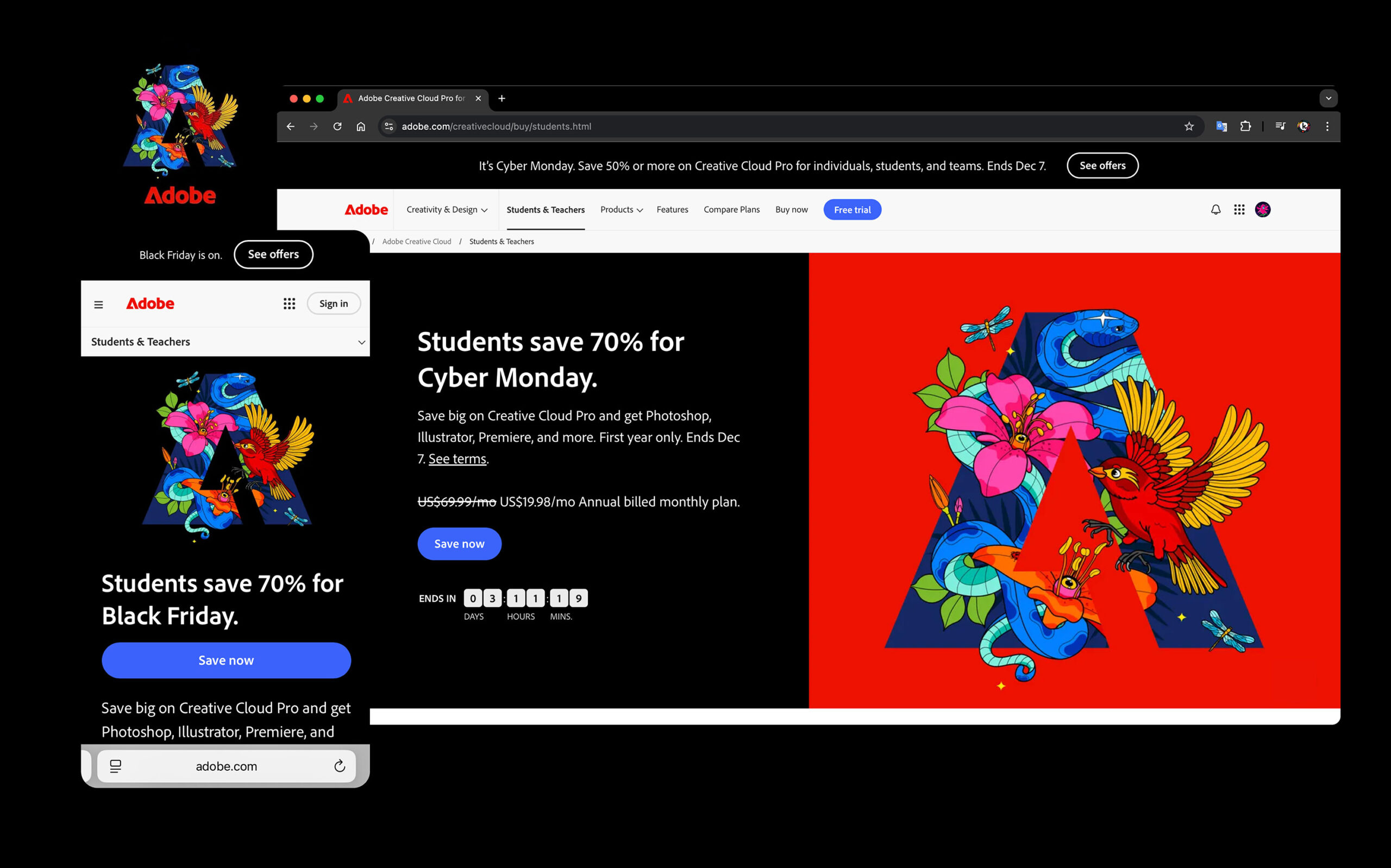Viewport: 1391px width, 868px height.
Task: Open the Adobe app switcher grid
Action: [x=1239, y=210]
